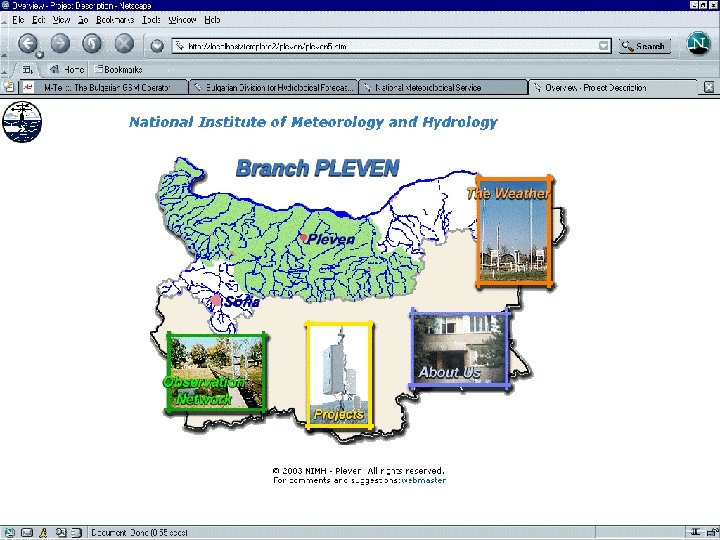The height and width of the screenshot is (540, 720).
Task: Close the current tab using the X button
Action: [709, 87]
